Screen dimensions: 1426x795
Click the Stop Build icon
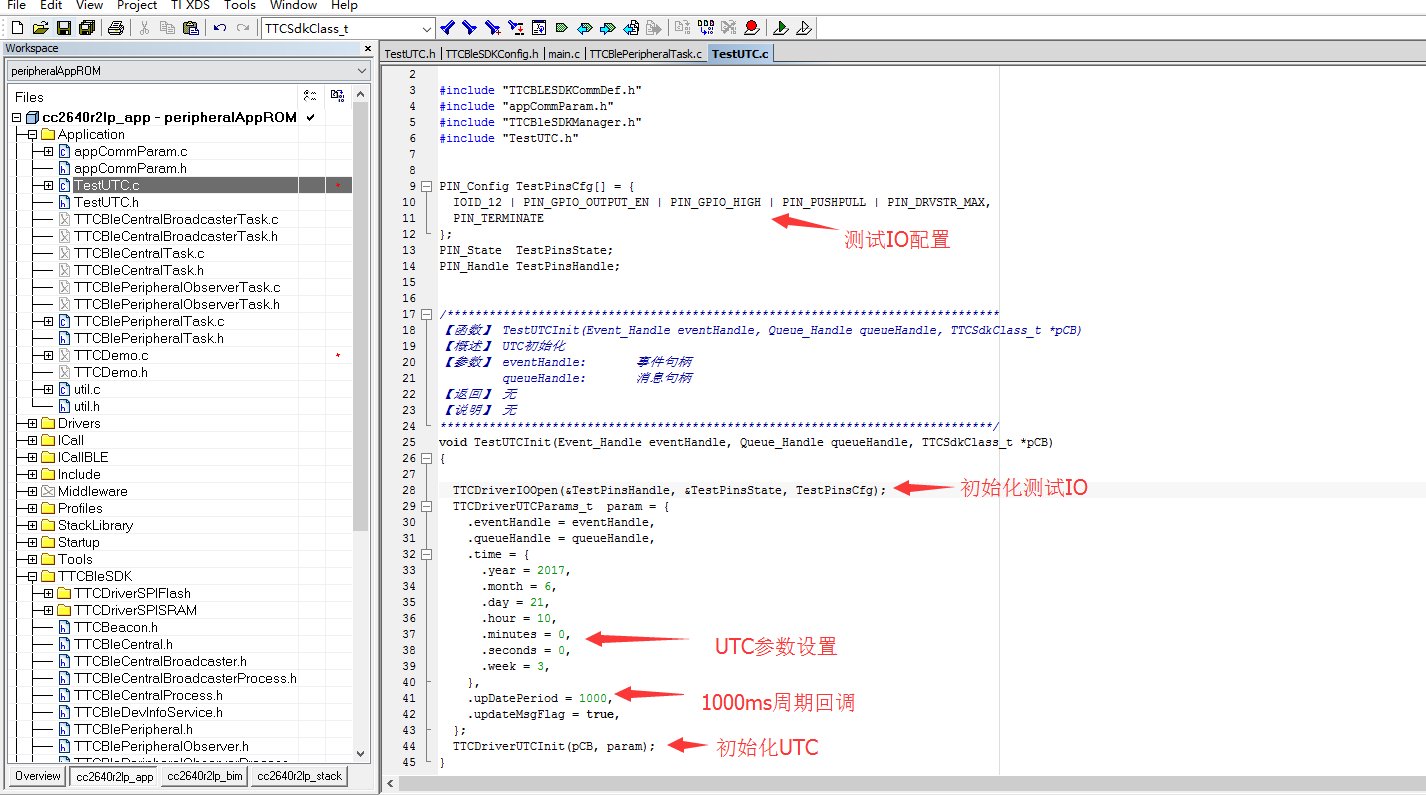pos(729,28)
